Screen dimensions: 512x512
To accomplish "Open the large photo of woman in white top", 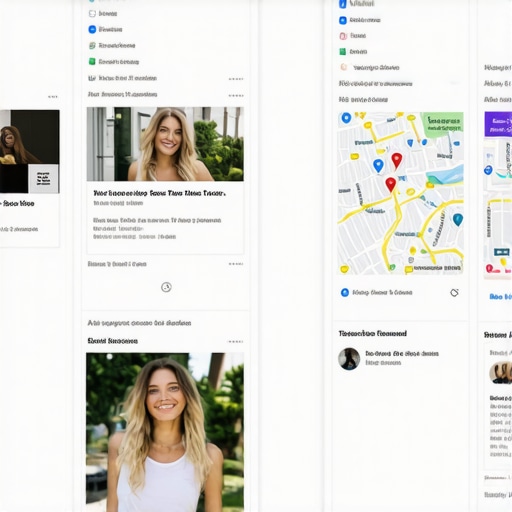I will (165, 432).
